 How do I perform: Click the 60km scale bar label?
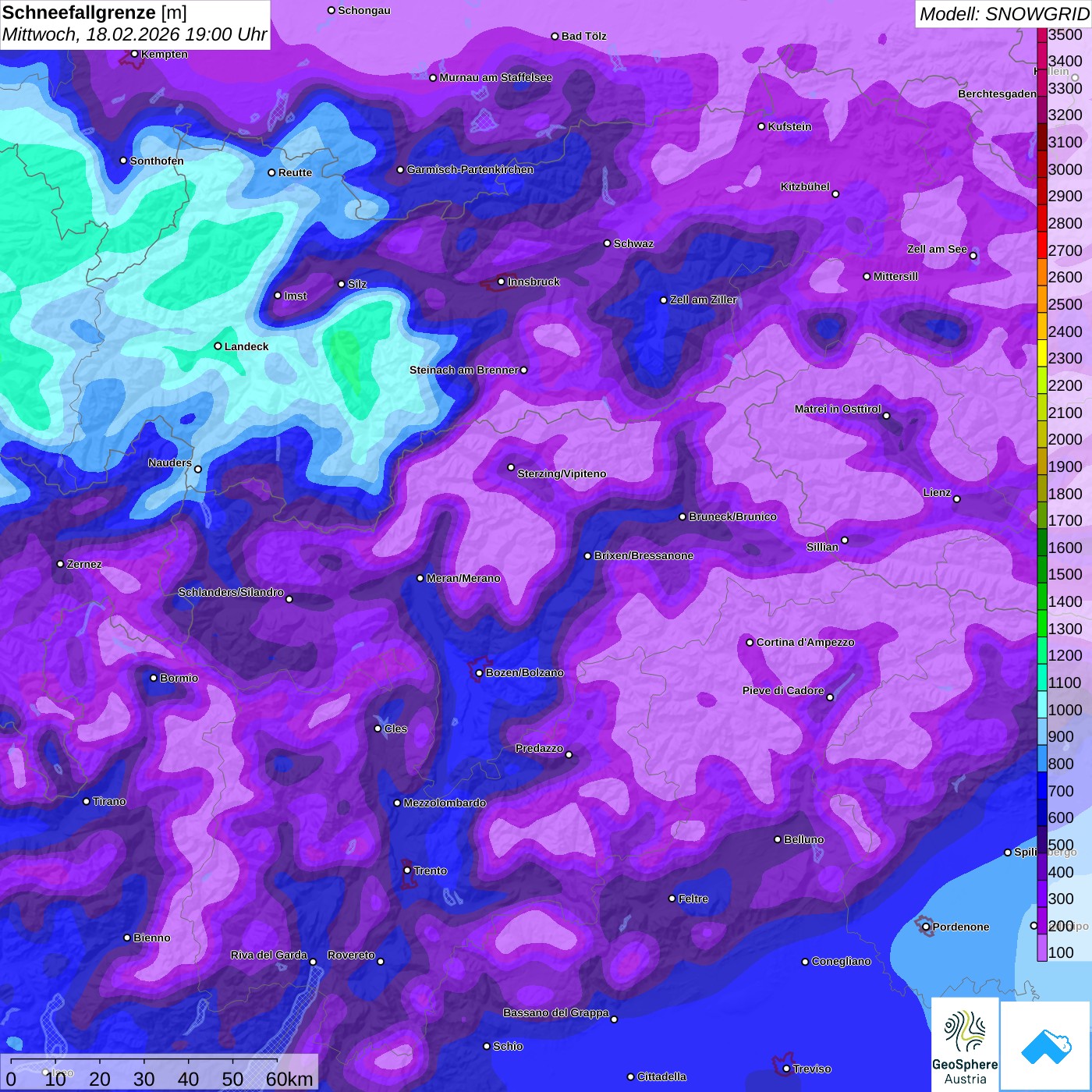coord(289,1079)
